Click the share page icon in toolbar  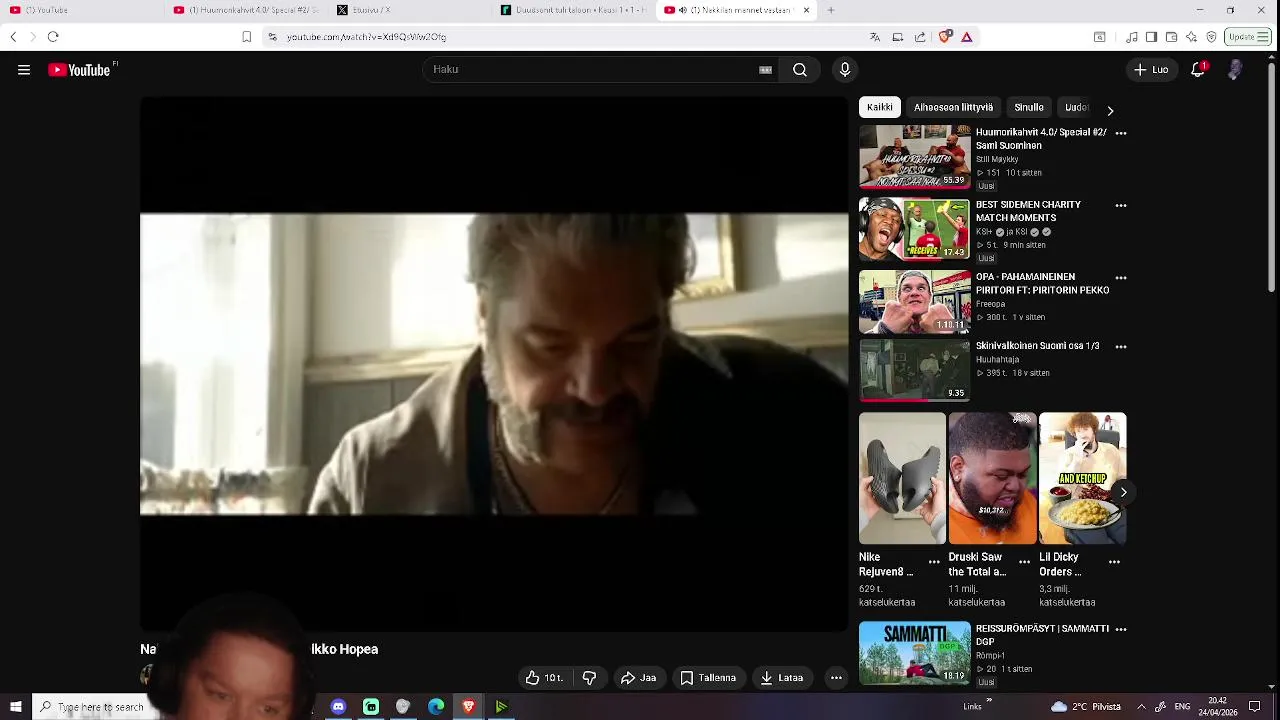(920, 37)
